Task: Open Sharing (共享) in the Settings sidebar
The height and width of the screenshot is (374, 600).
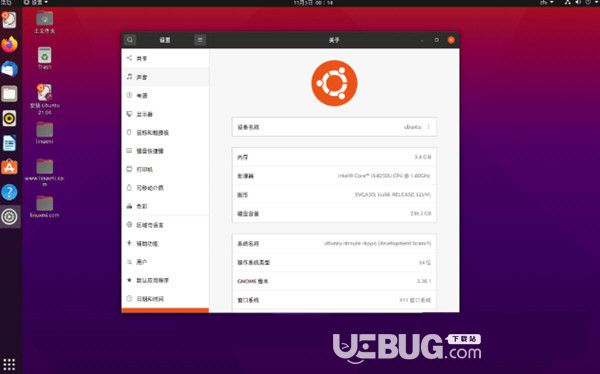Action: (165, 59)
